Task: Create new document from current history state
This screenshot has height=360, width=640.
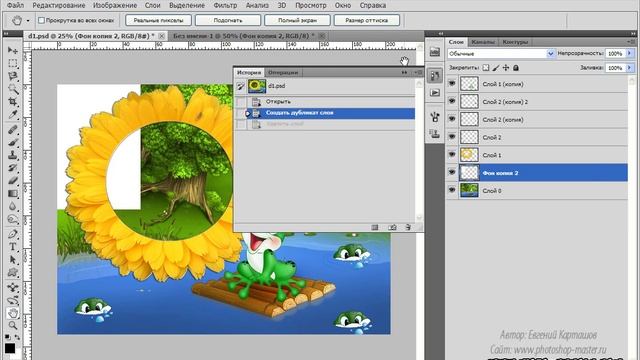Action: tap(375, 227)
